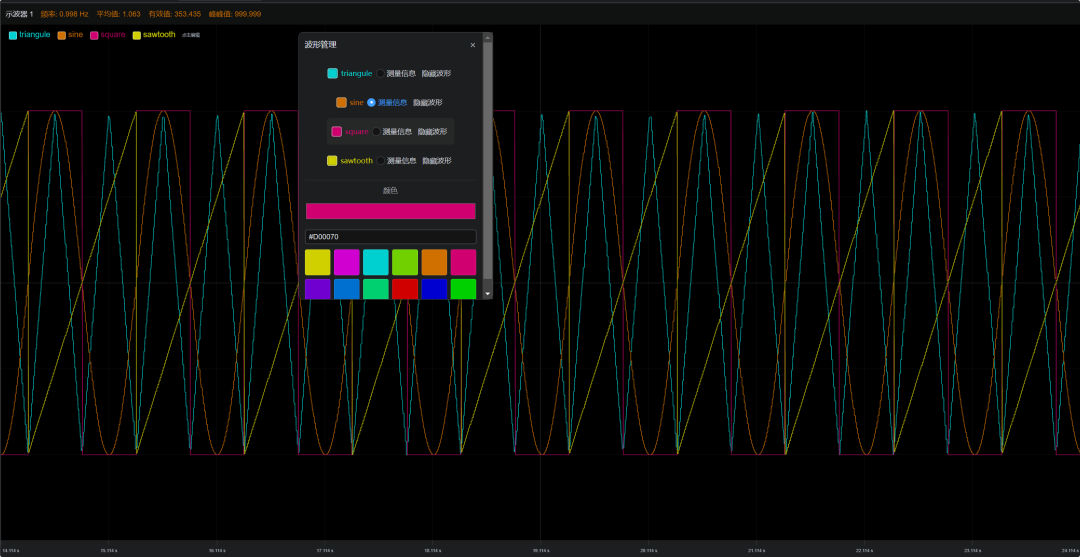Click the sawtooth label in the top legend
The height and width of the screenshot is (557, 1080).
159,34
